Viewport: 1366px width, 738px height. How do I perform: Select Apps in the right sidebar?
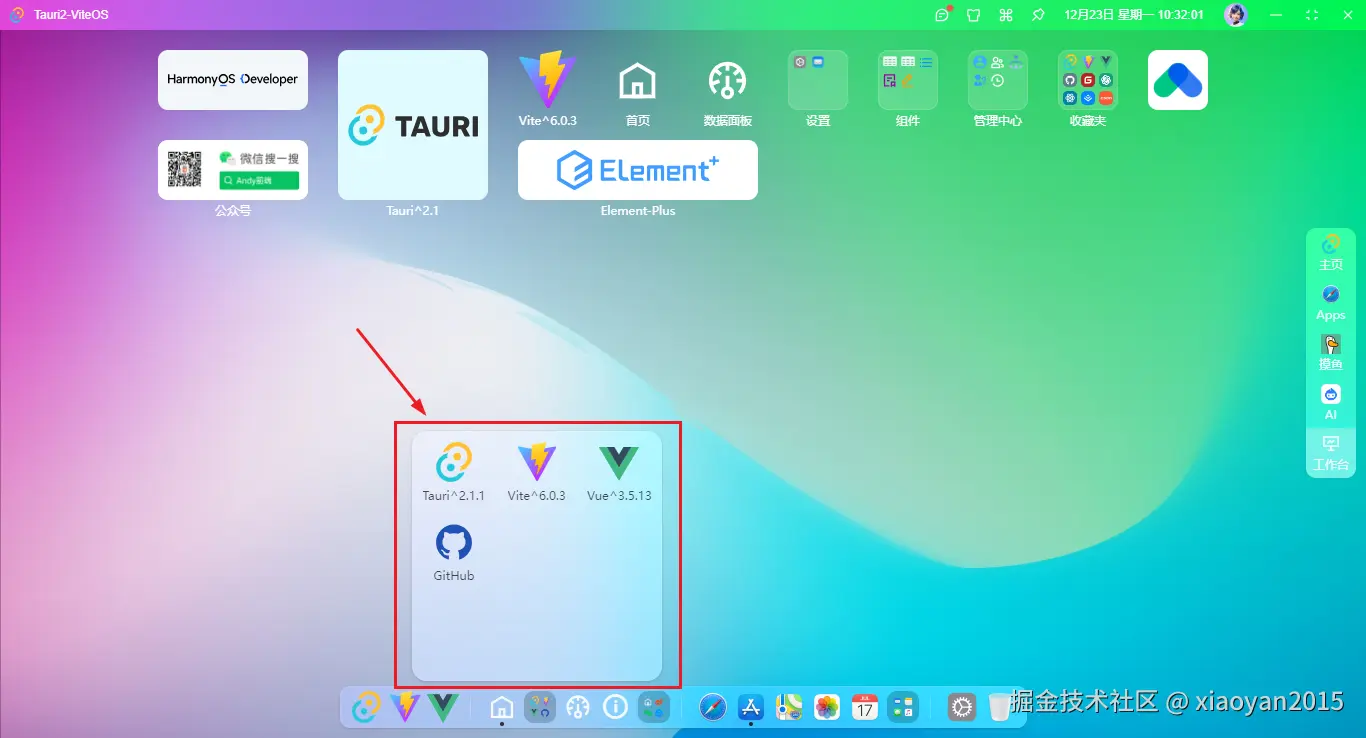[1331, 303]
